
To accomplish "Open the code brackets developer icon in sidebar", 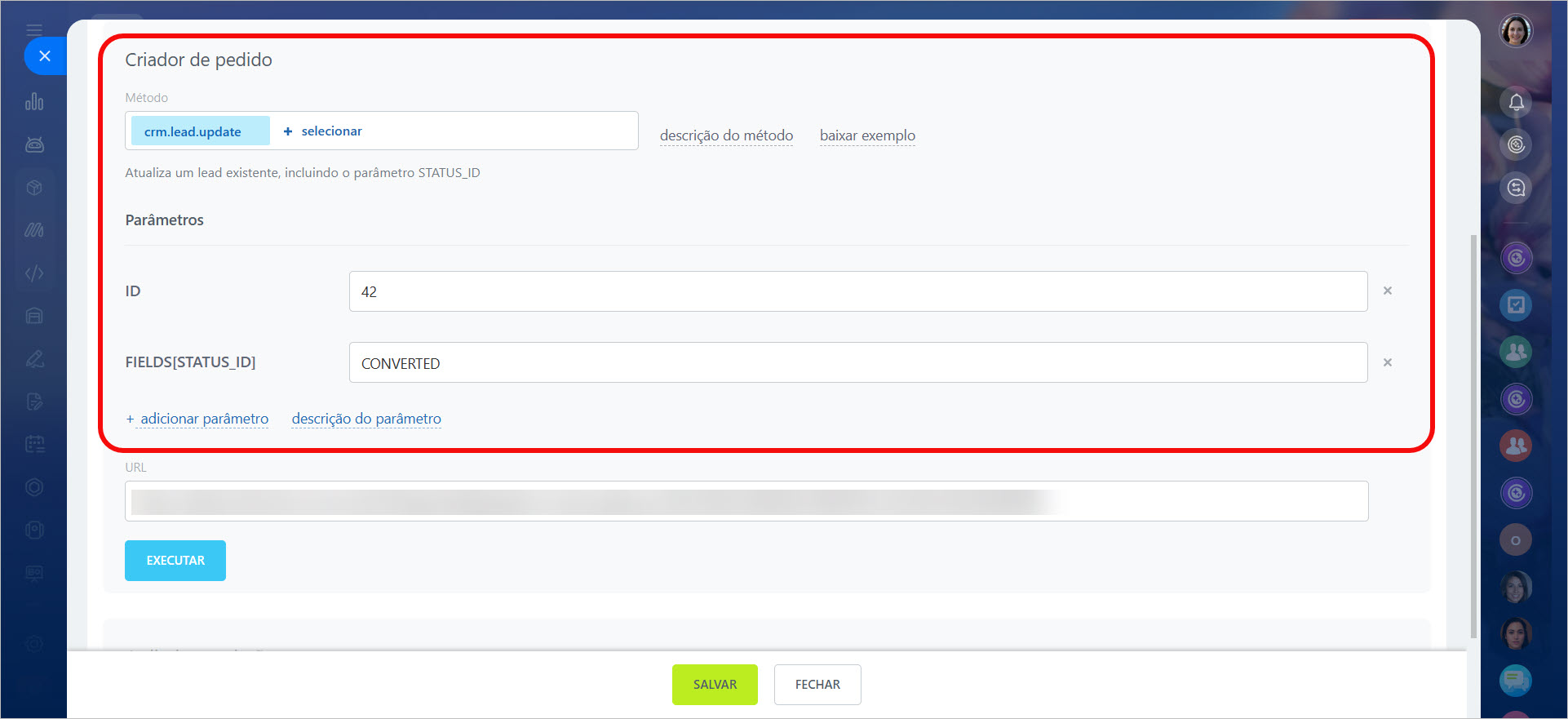I will [x=34, y=273].
